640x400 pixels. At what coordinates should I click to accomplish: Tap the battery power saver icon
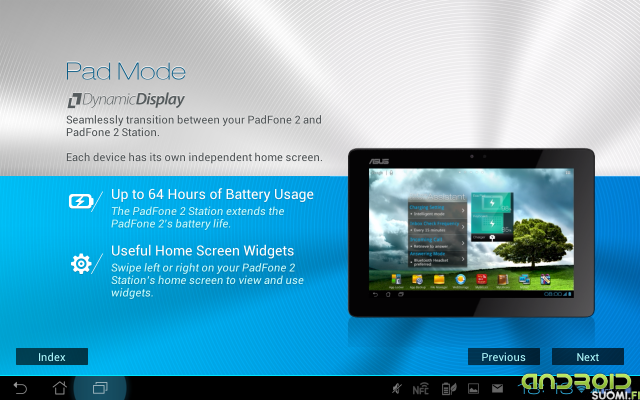(449, 389)
